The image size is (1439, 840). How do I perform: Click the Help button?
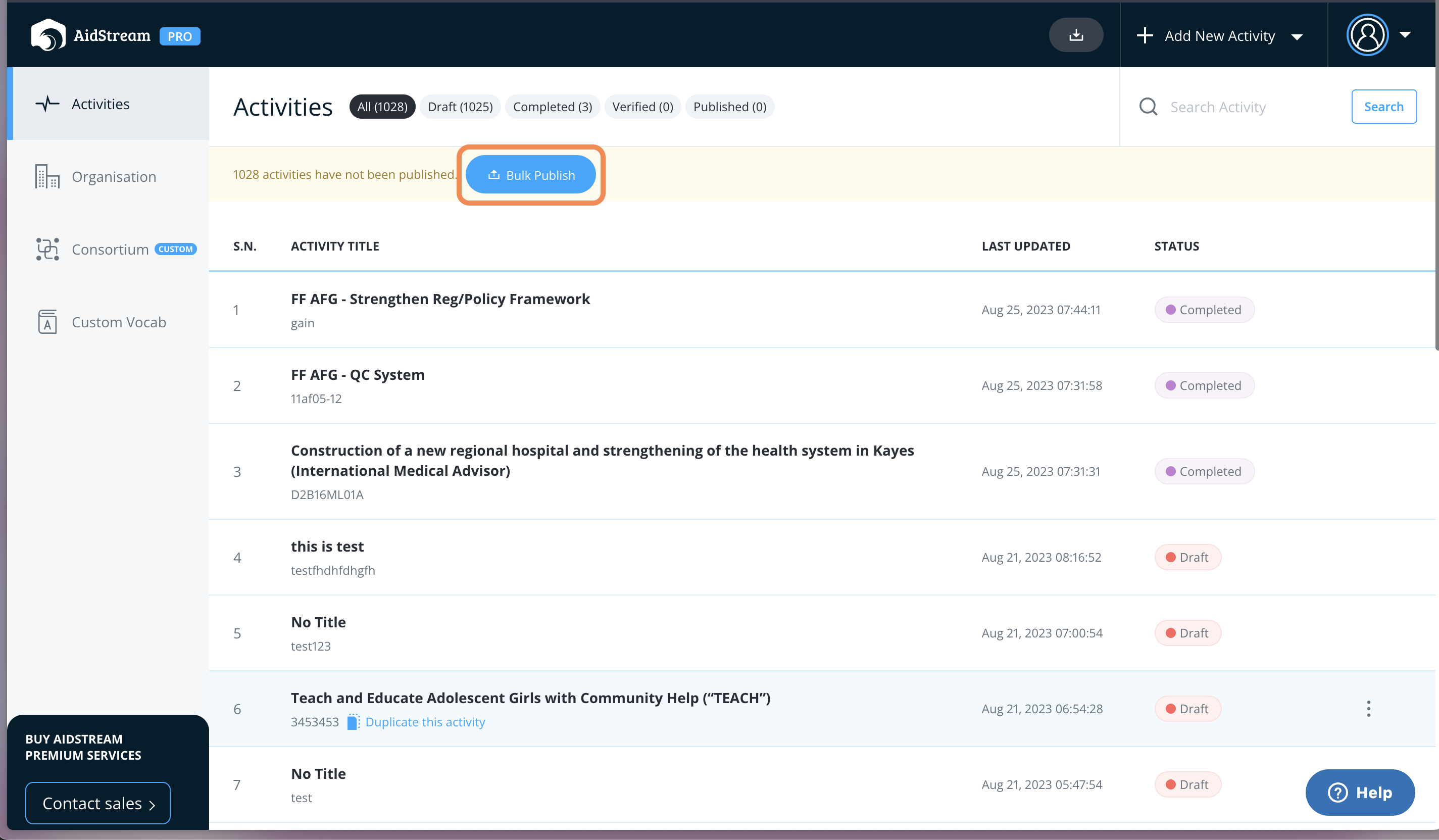coord(1360,792)
